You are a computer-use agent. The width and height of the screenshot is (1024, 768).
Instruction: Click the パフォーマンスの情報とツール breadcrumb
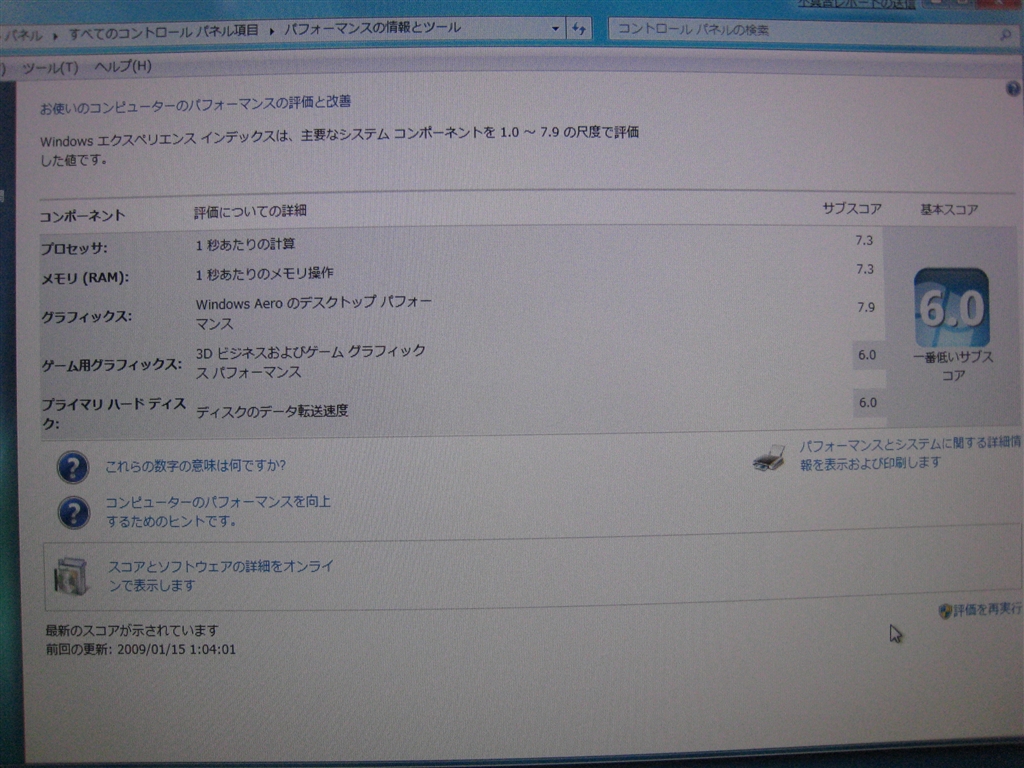tap(372, 28)
